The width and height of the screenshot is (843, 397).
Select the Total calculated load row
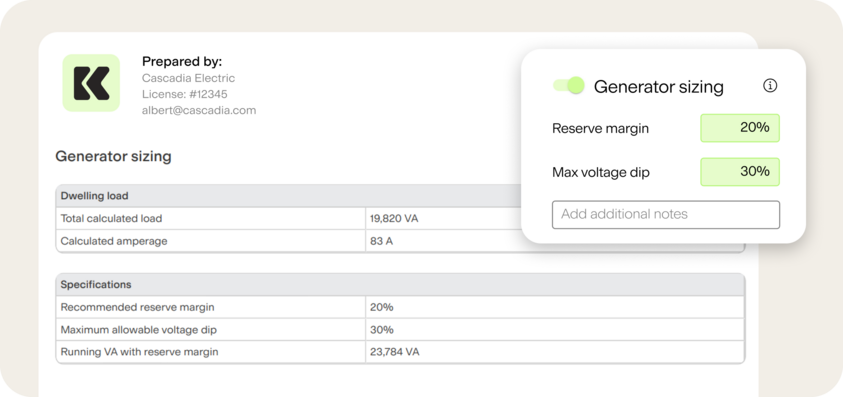(288, 218)
